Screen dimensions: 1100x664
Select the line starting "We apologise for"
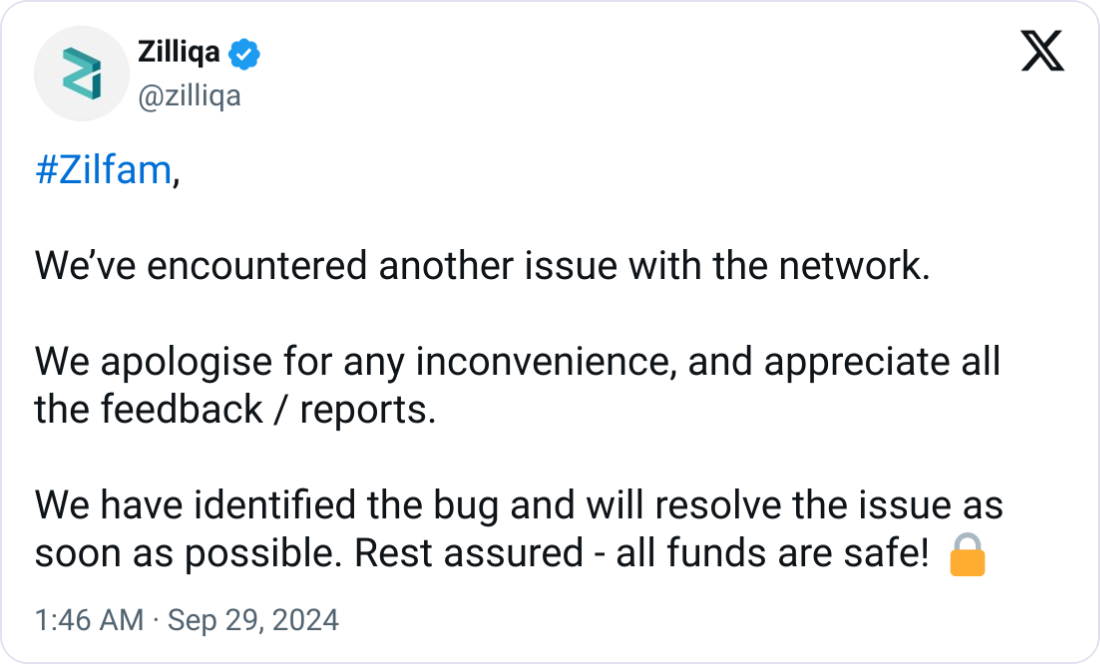tap(518, 363)
